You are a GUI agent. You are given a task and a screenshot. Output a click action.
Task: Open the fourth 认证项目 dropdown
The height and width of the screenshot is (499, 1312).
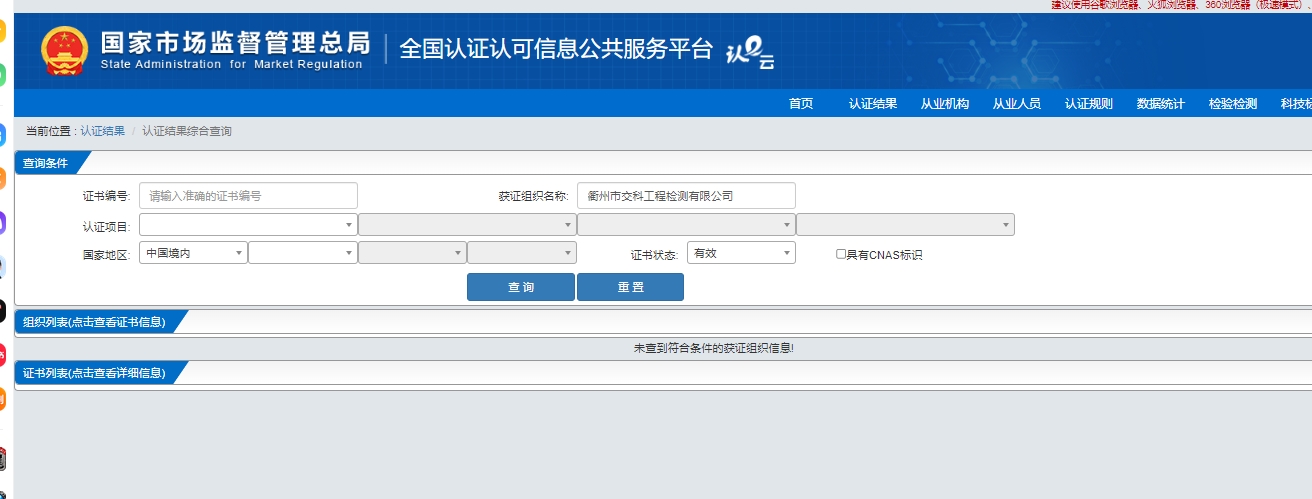(905, 225)
